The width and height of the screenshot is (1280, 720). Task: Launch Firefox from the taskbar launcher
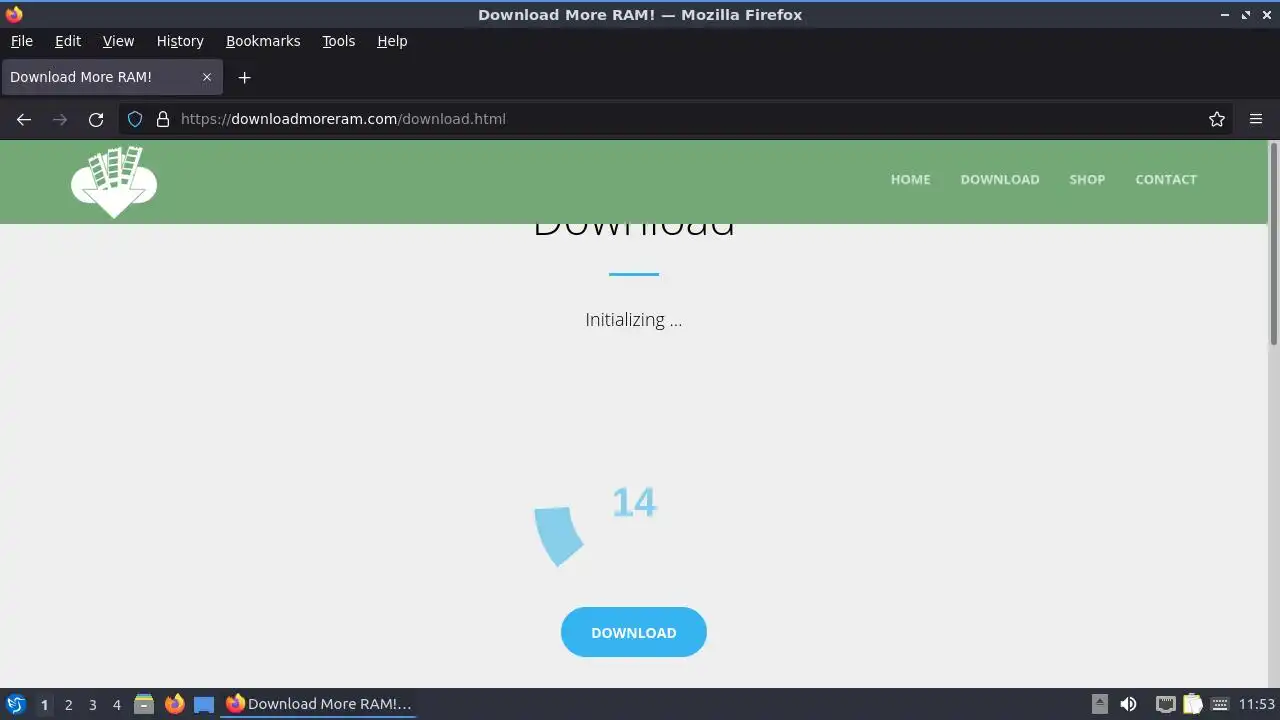point(174,704)
